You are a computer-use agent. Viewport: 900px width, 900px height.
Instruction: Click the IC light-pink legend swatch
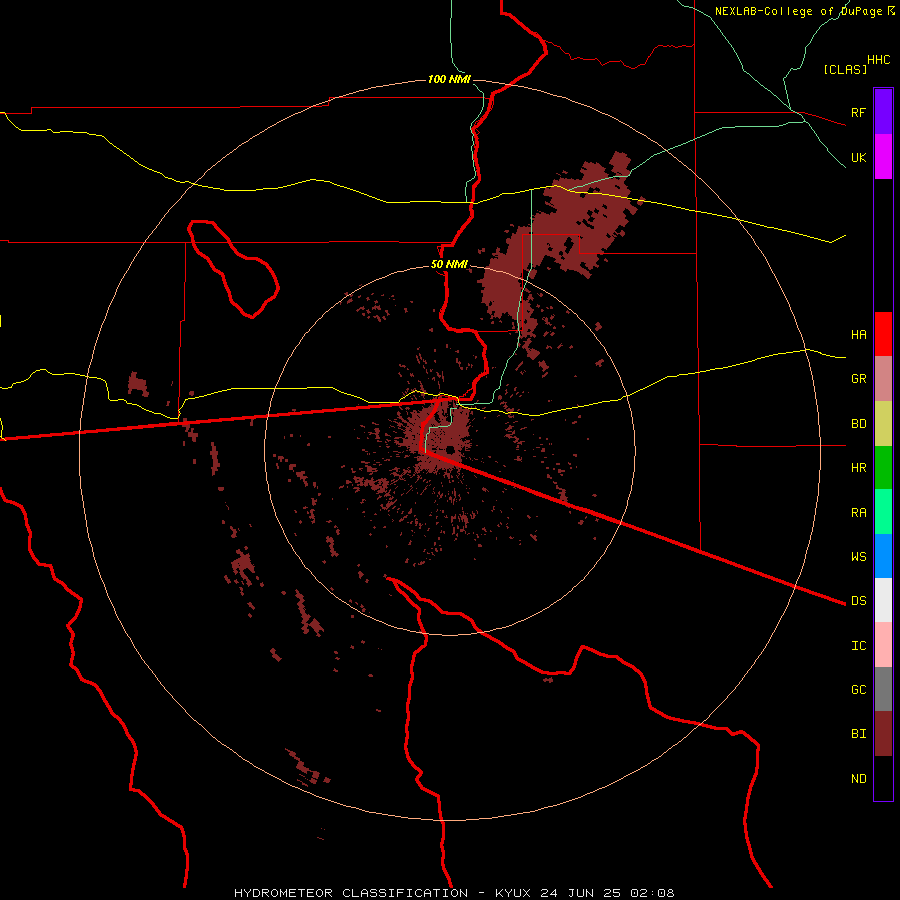pyautogui.click(x=883, y=645)
